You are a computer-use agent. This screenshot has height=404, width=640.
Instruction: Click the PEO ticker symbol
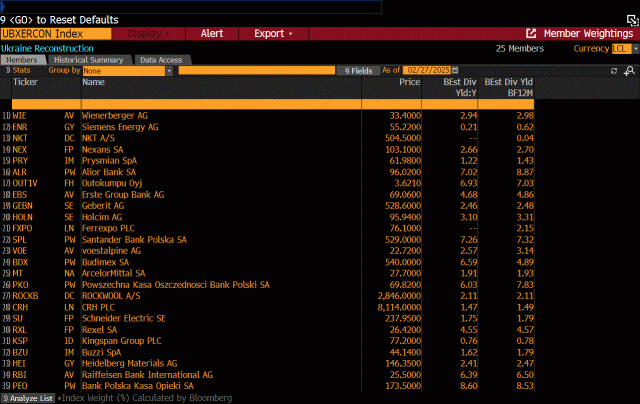20,386
